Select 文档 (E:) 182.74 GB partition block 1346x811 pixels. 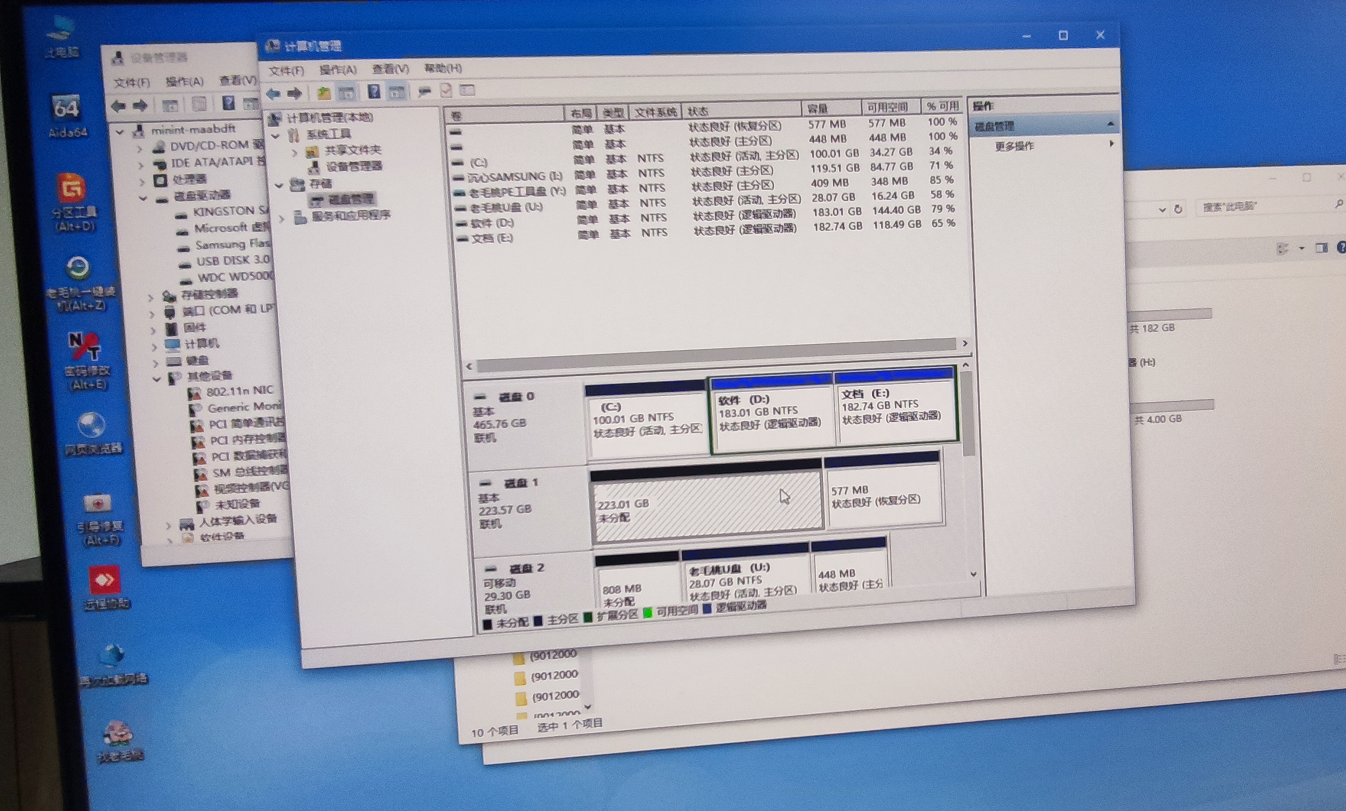895,406
